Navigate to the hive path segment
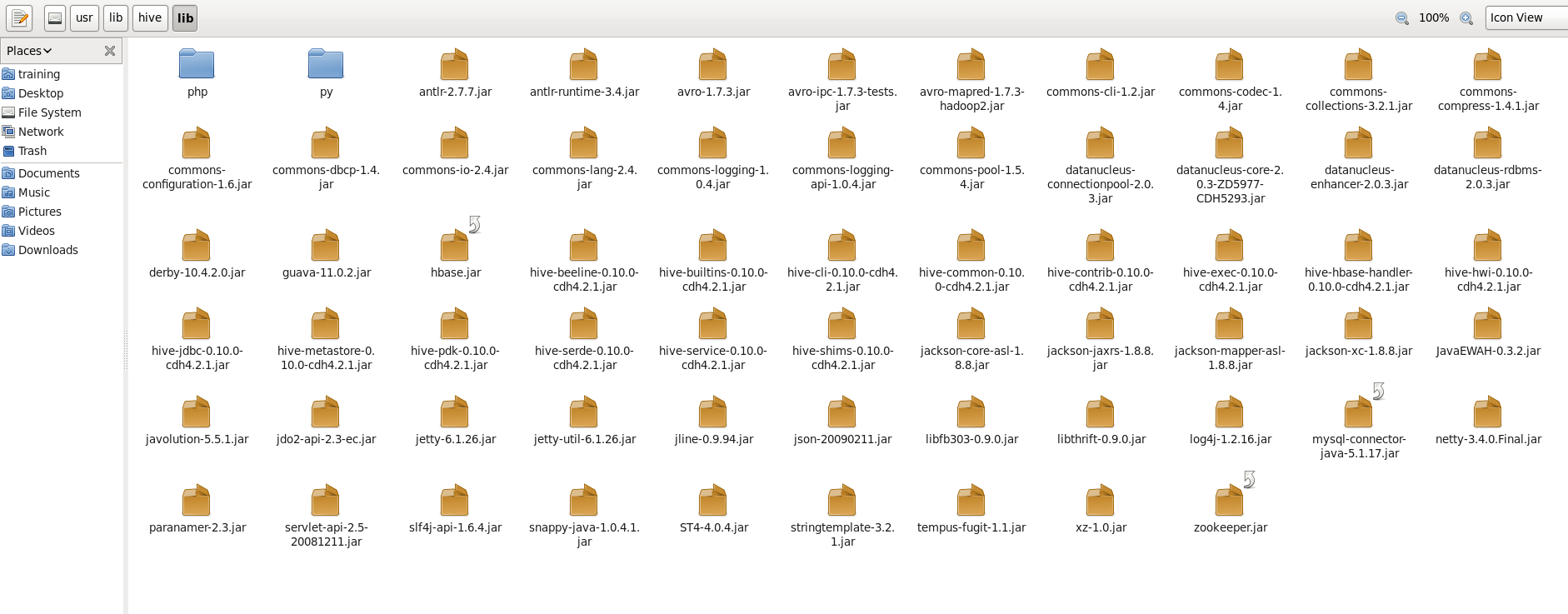1568x614 pixels. (150, 17)
